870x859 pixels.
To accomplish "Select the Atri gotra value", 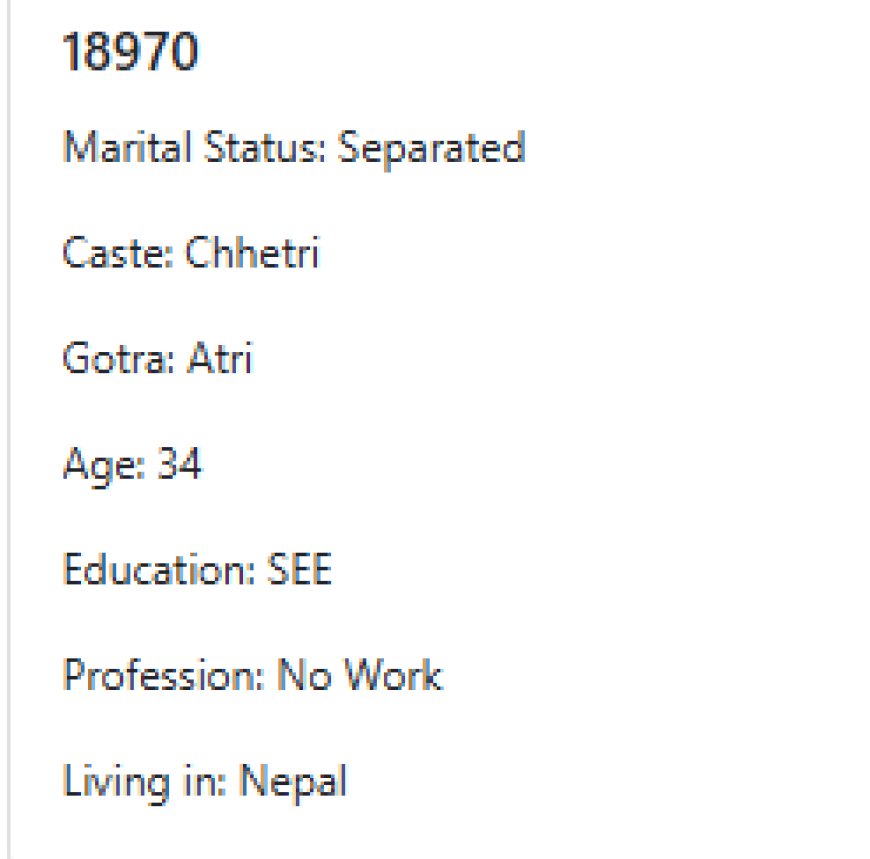I will (220, 358).
